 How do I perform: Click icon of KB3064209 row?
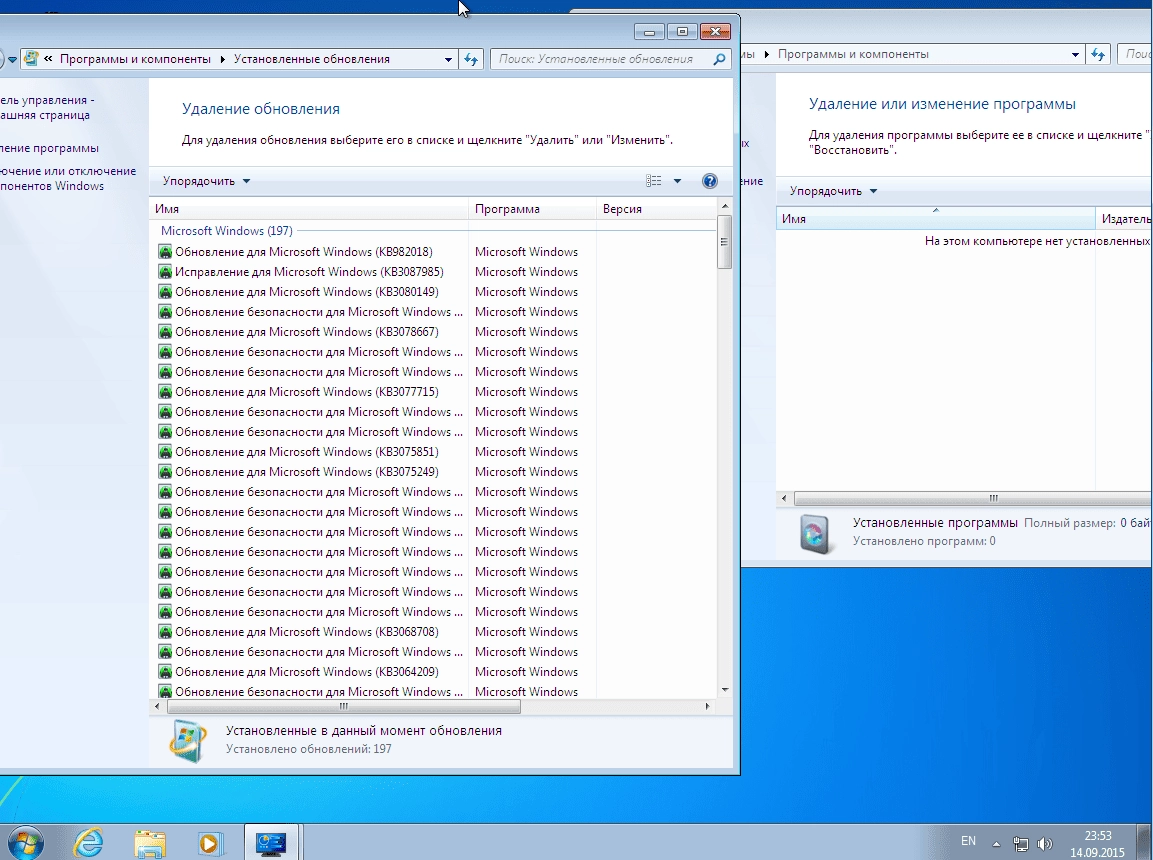tap(165, 671)
